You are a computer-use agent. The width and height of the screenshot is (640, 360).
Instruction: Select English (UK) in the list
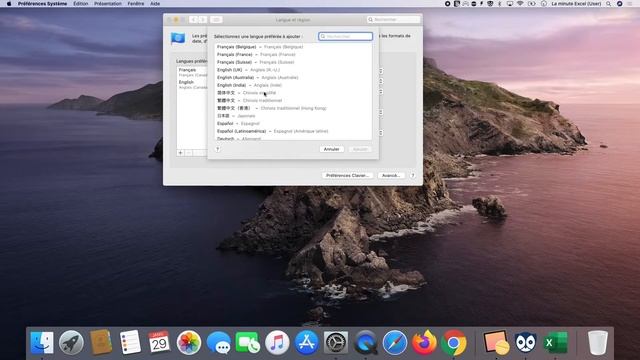[x=293, y=70]
